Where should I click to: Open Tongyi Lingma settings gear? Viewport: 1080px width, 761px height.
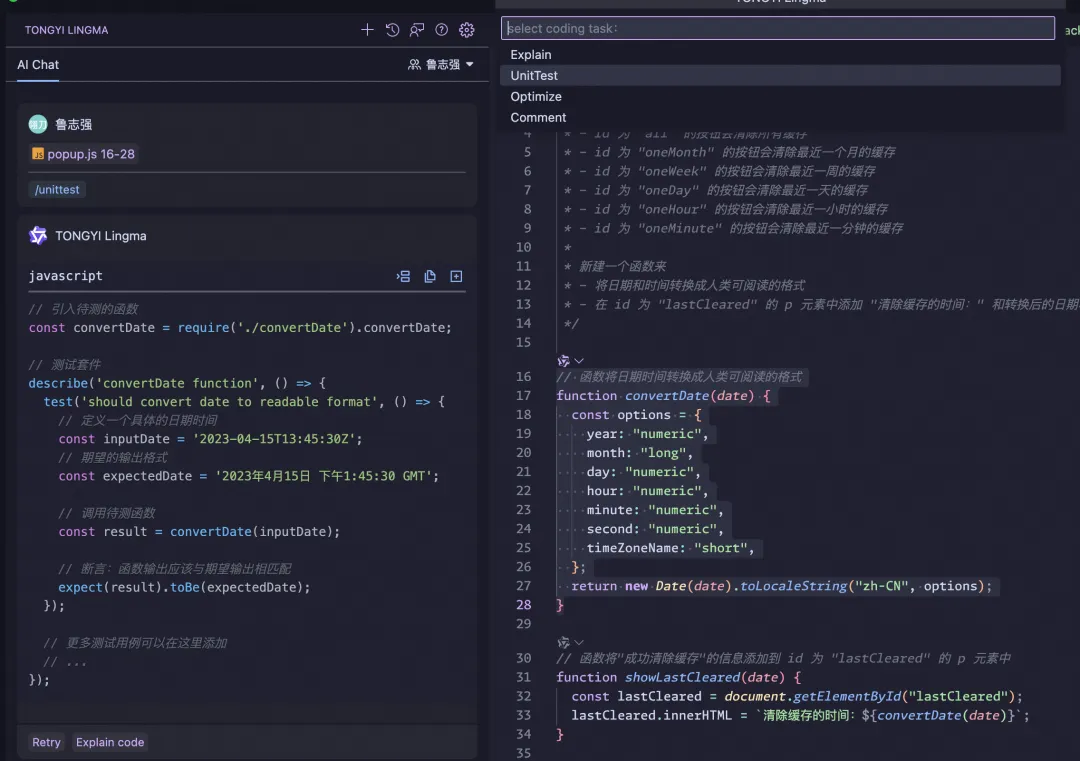(466, 30)
